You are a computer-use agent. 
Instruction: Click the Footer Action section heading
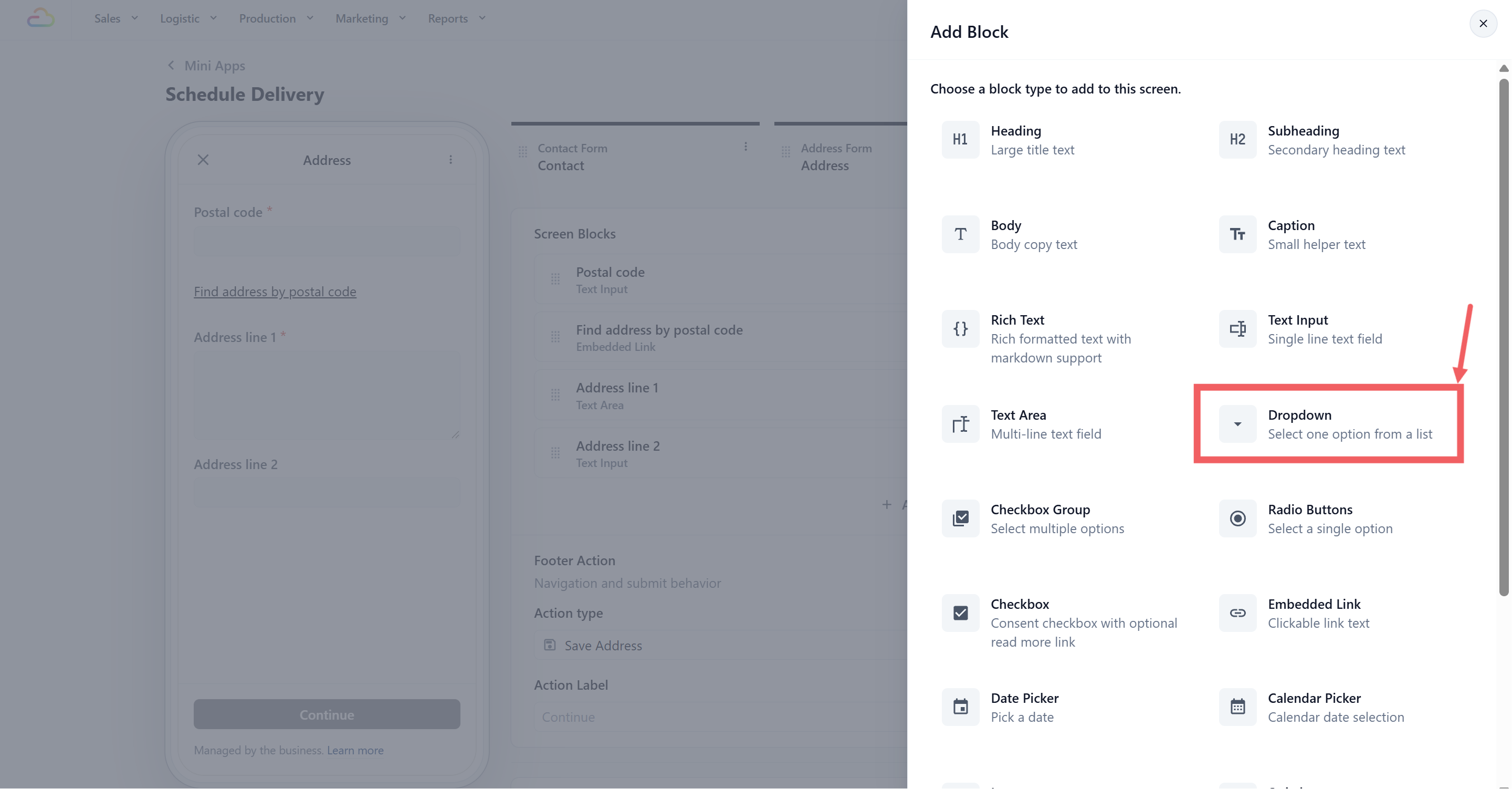click(575, 560)
